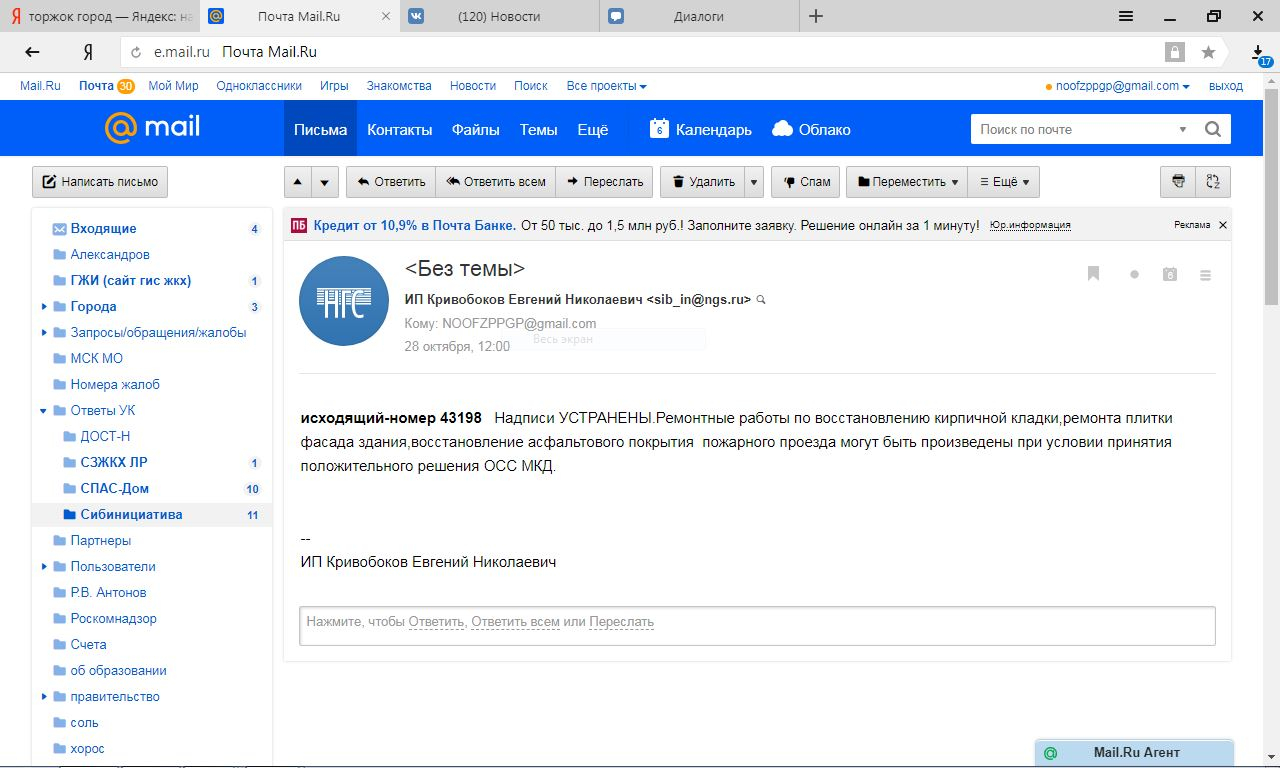Click the calendar event icon in message header
Screen dimensions: 1280x768
click(x=1169, y=274)
